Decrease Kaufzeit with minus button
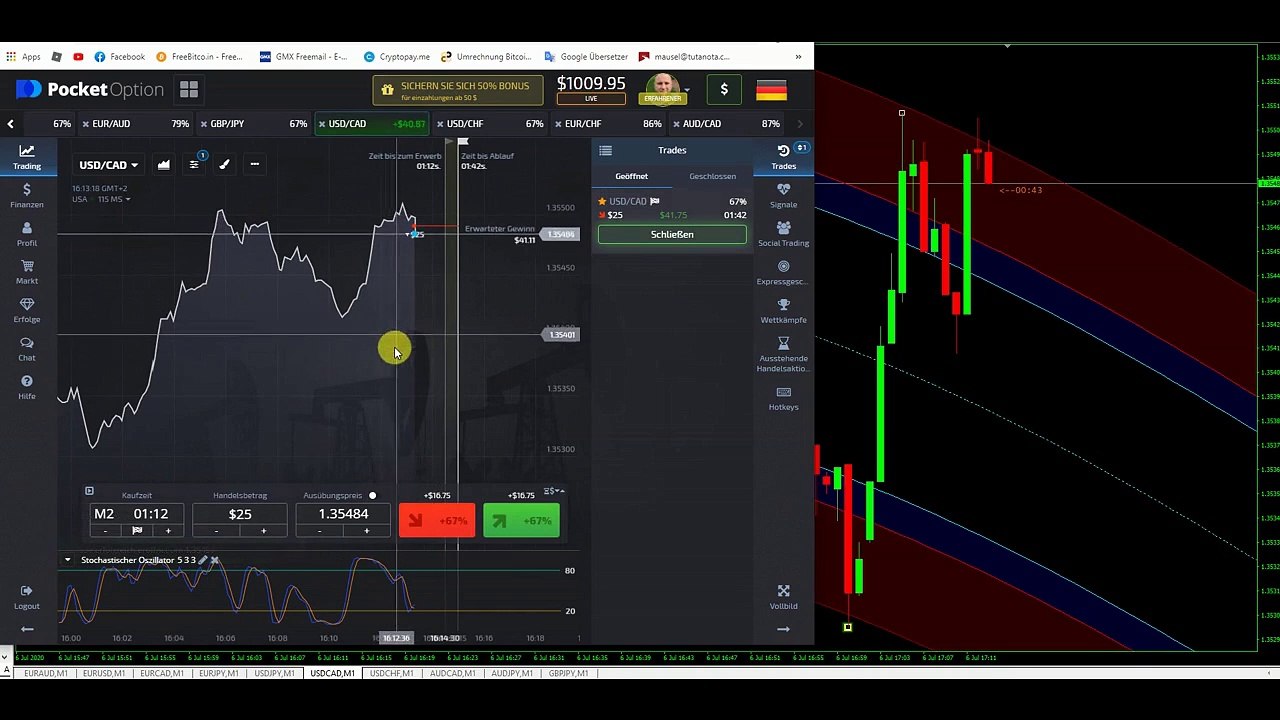Screen dimensions: 1280x720 pos(105,531)
